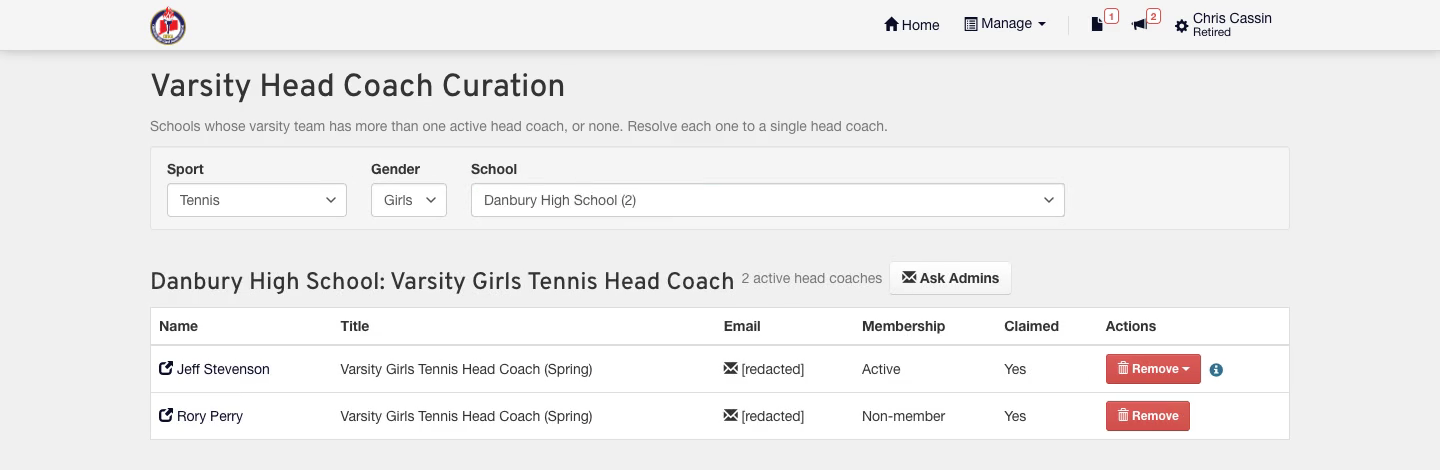This screenshot has width=1440, height=470.
Task: Click the Varsity Head Coach Curation heading
Action: (x=357, y=86)
